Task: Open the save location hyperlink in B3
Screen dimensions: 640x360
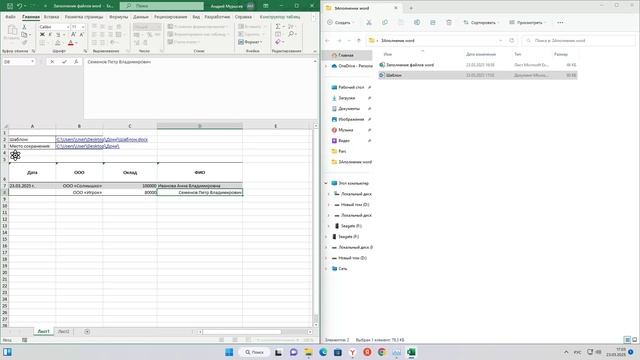Action: 87,146
